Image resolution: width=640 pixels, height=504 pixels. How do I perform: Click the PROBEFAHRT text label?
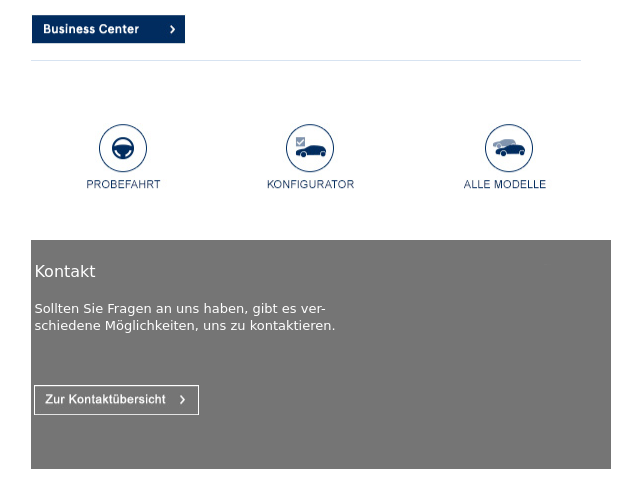click(x=123, y=184)
